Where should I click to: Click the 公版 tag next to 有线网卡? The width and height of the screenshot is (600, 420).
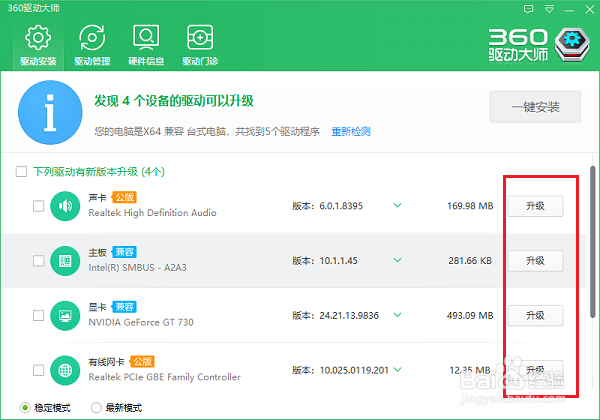pos(142,361)
